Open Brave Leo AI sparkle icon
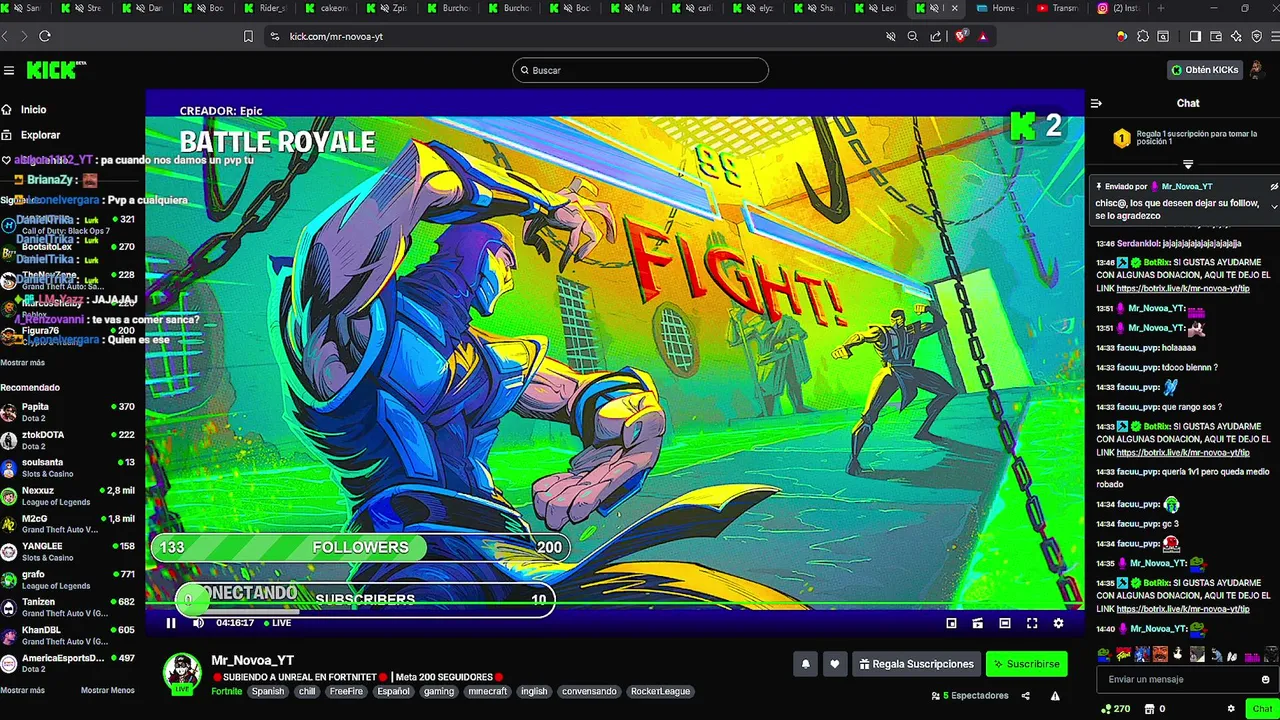This screenshot has width=1280, height=720. pyautogui.click(x=1236, y=36)
